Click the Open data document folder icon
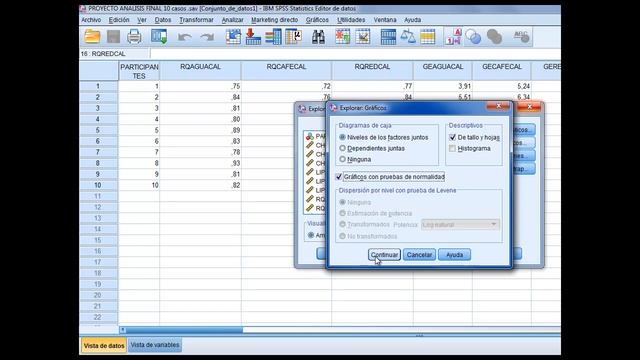 (92, 37)
